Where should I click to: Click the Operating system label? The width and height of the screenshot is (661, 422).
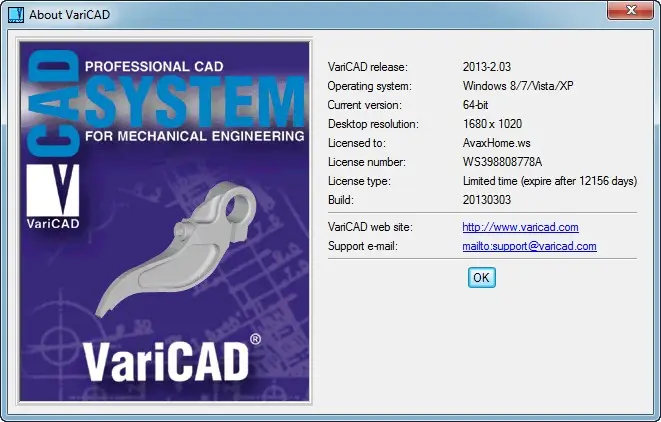(x=369, y=86)
